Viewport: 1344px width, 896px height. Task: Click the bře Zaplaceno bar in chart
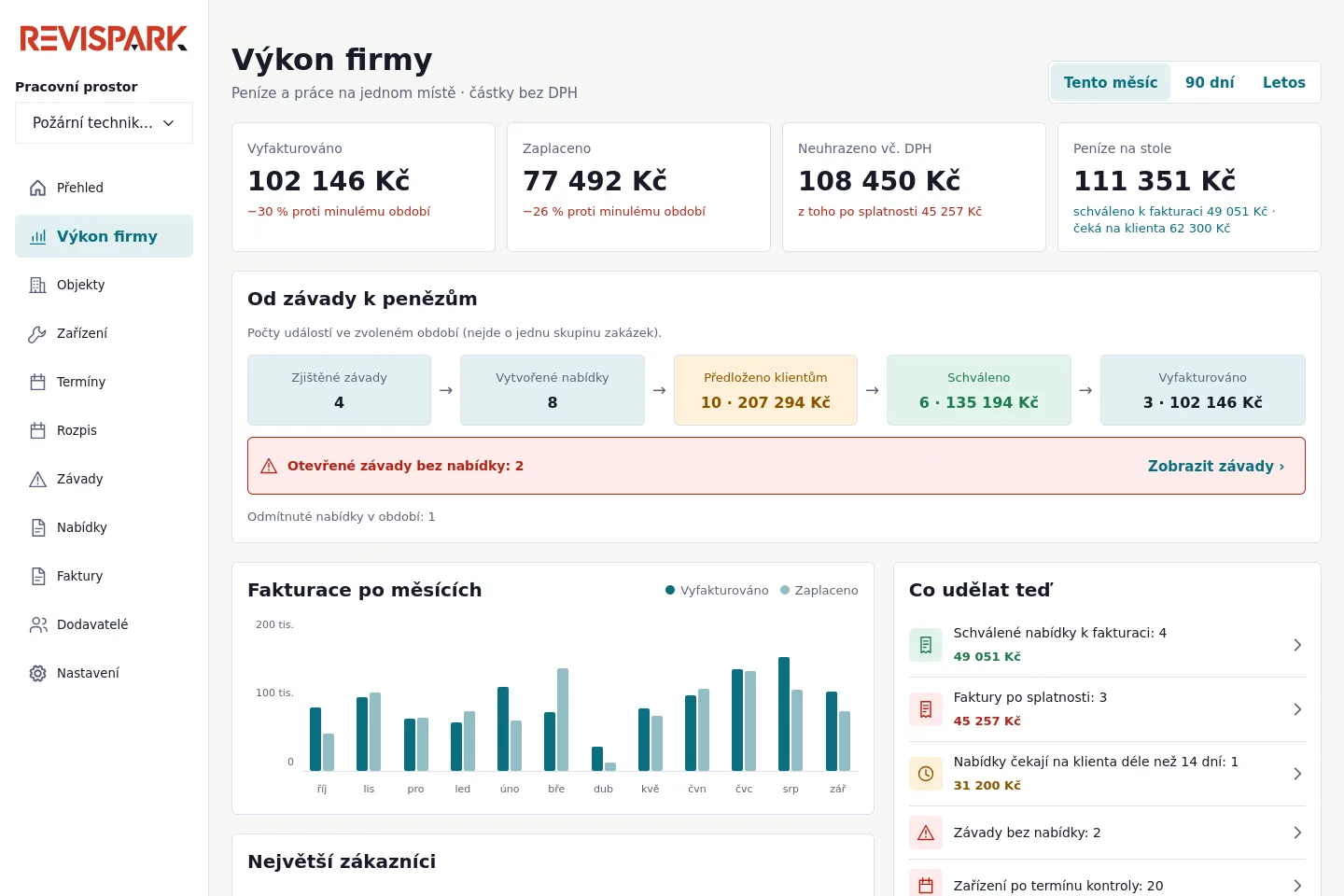pos(563,720)
